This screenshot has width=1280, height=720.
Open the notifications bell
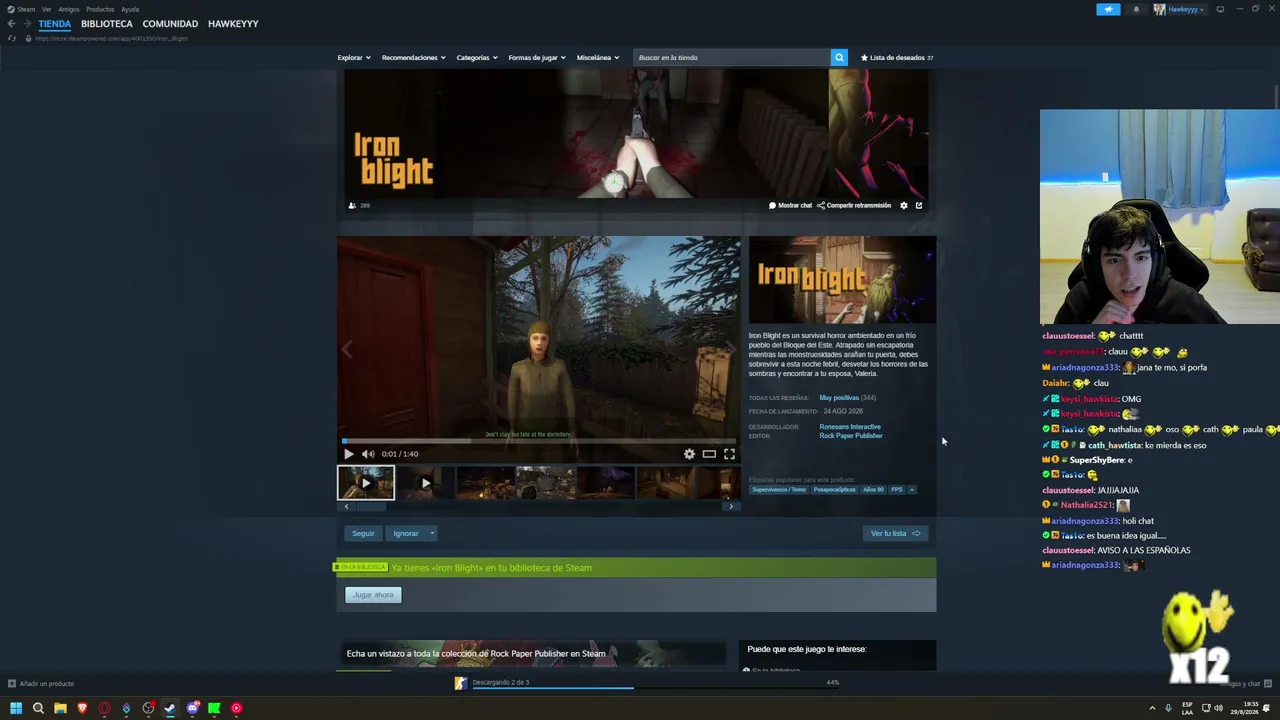(1136, 9)
